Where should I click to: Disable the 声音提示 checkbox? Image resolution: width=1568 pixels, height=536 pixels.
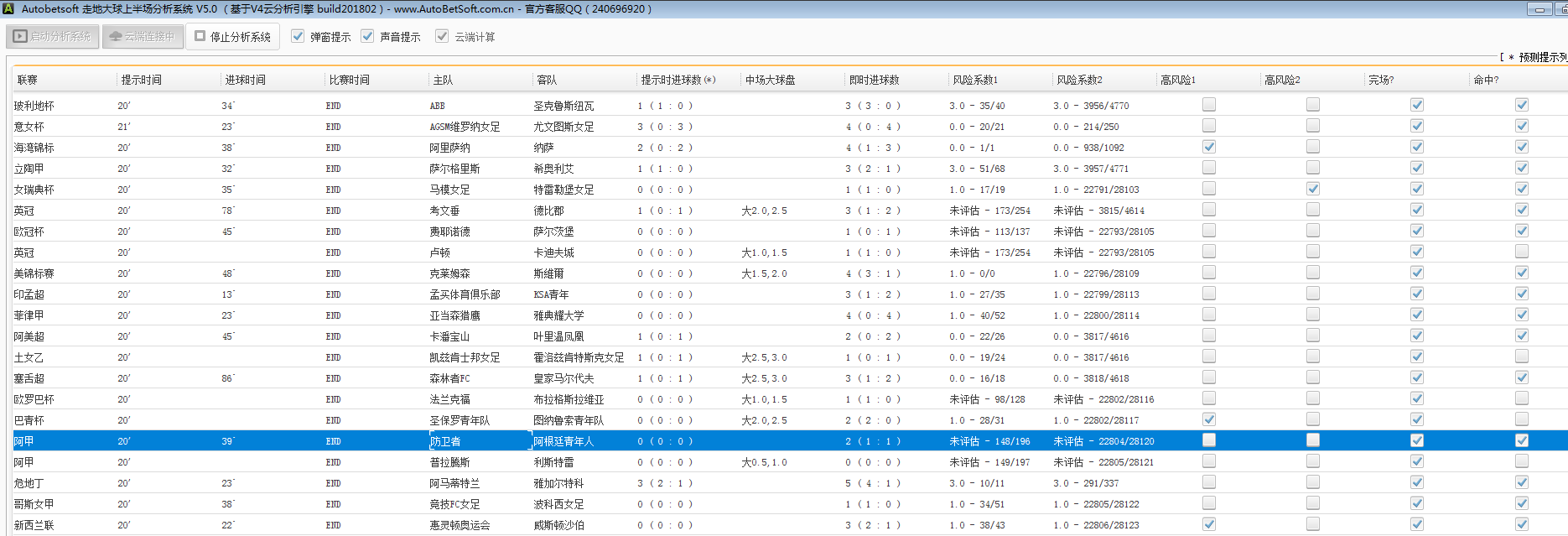click(x=367, y=36)
